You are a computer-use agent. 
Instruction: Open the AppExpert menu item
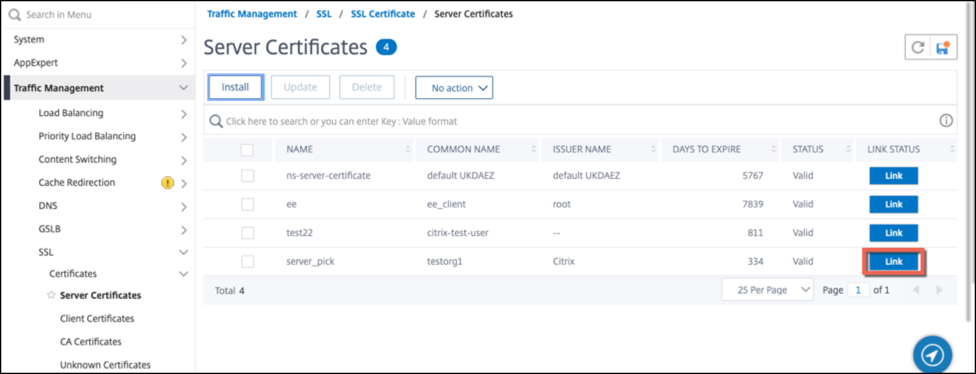coord(35,63)
